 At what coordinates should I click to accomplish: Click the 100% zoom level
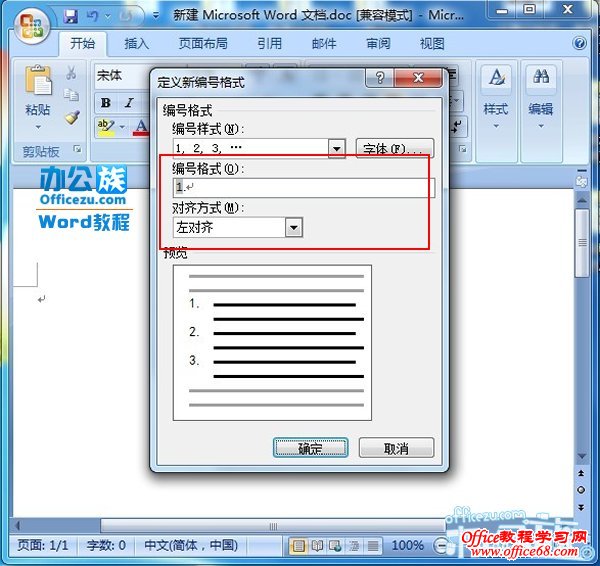click(x=408, y=545)
